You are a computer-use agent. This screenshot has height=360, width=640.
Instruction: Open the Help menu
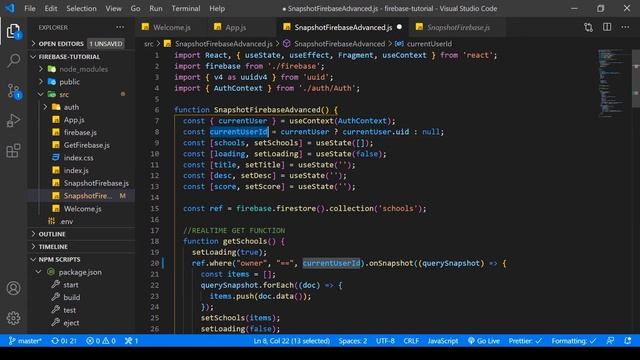coord(217,8)
